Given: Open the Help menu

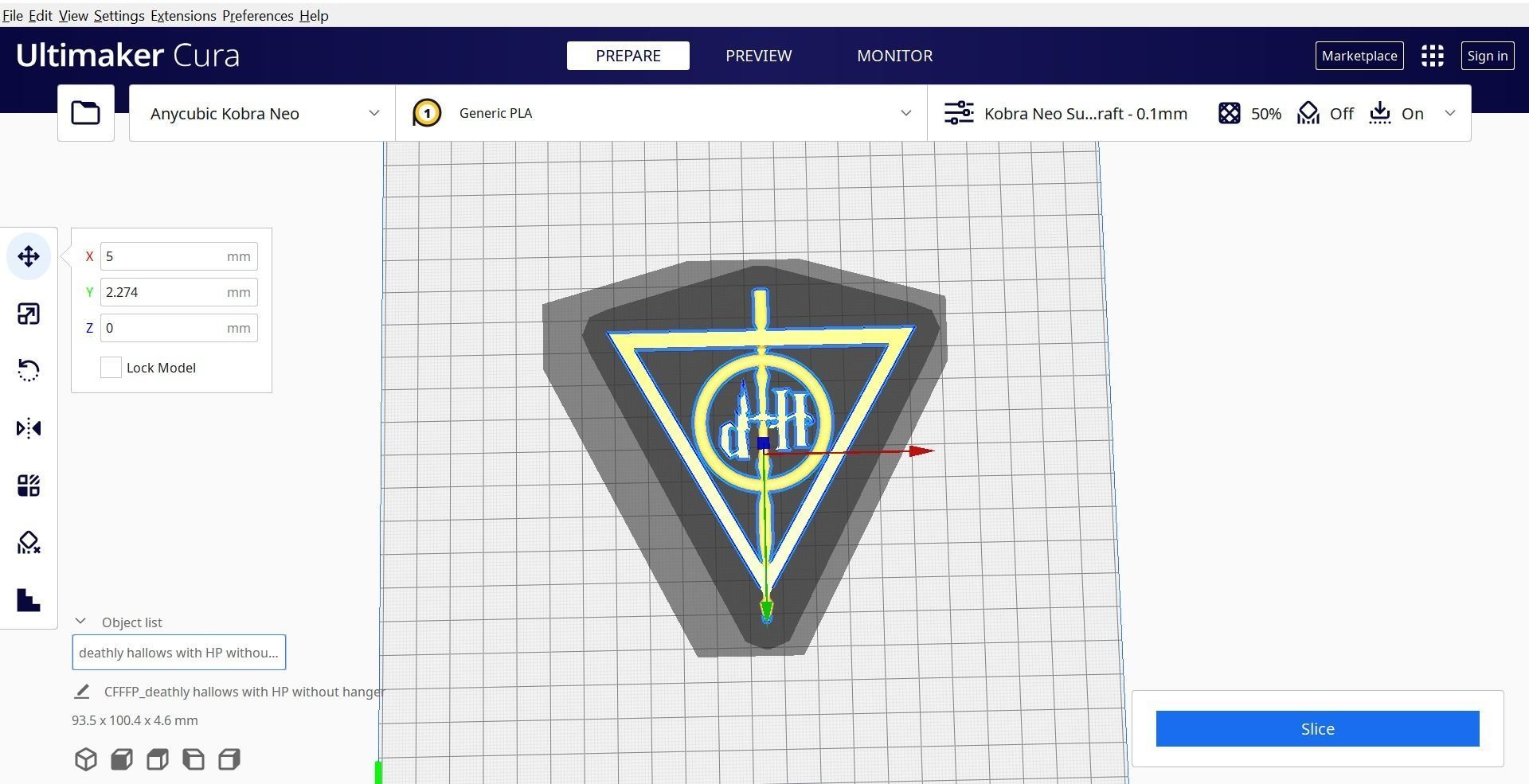Looking at the screenshot, I should point(314,16).
